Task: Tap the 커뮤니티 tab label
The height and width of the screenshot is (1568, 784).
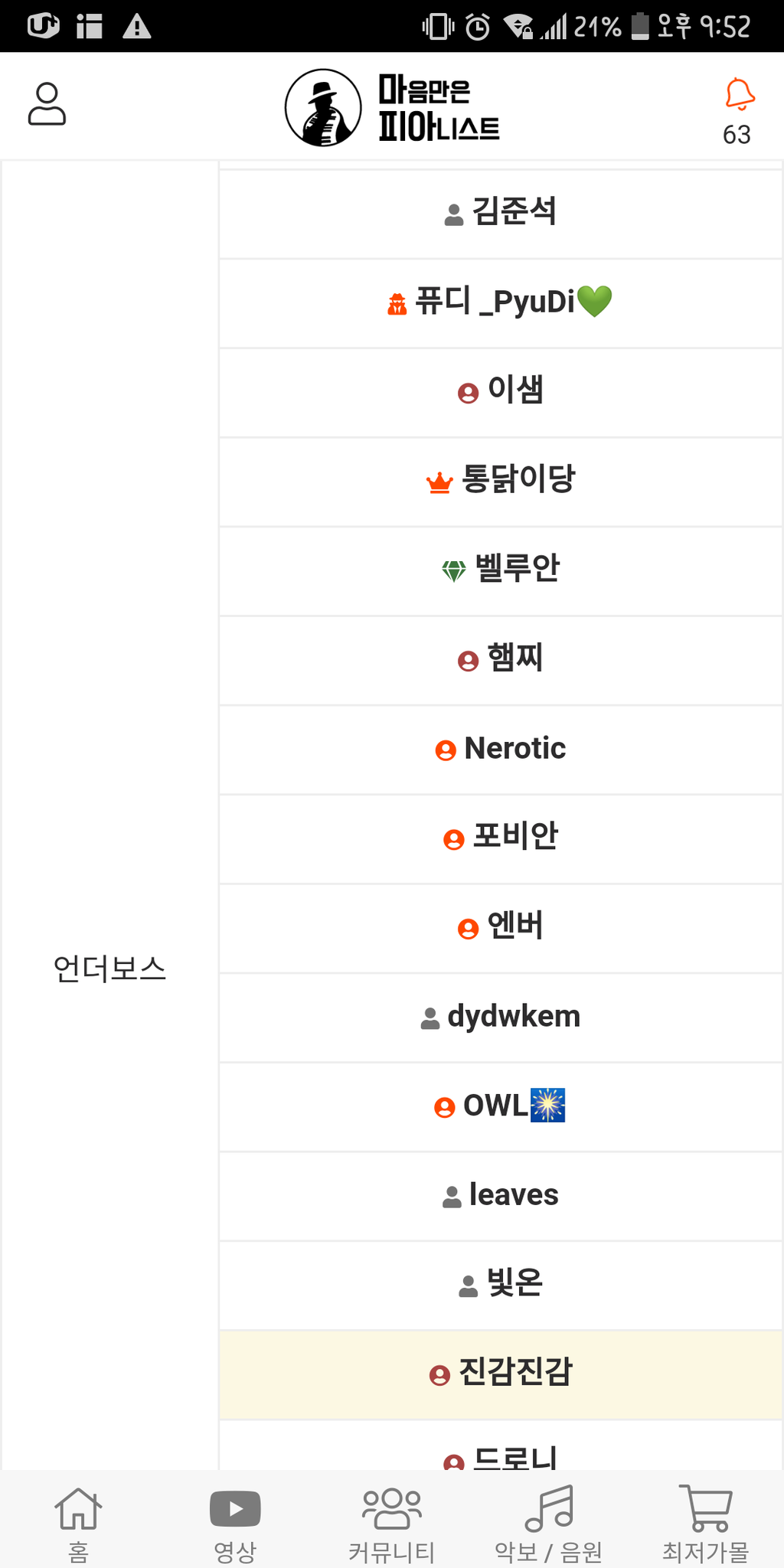Action: 392,1553
